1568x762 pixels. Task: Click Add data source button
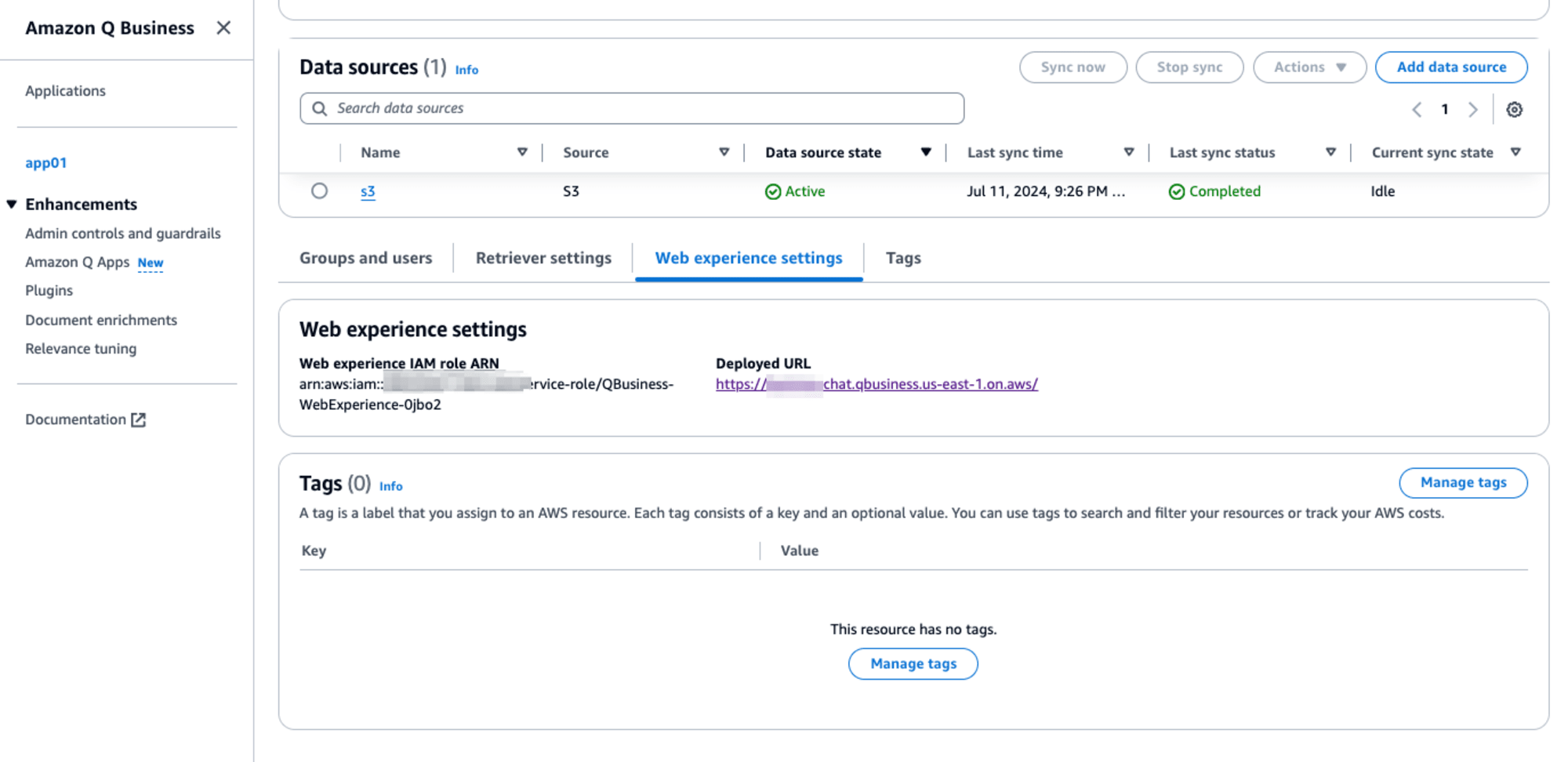point(1451,67)
